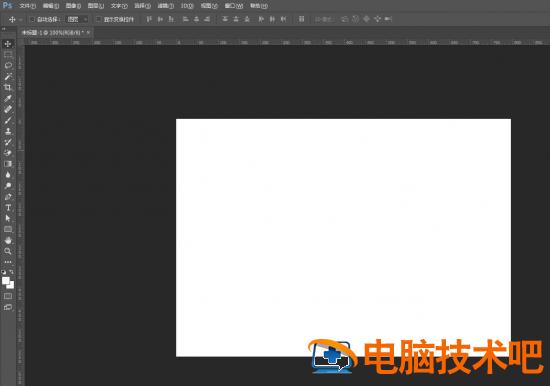Select the Brush tool
550x386 pixels.
pyautogui.click(x=8, y=120)
